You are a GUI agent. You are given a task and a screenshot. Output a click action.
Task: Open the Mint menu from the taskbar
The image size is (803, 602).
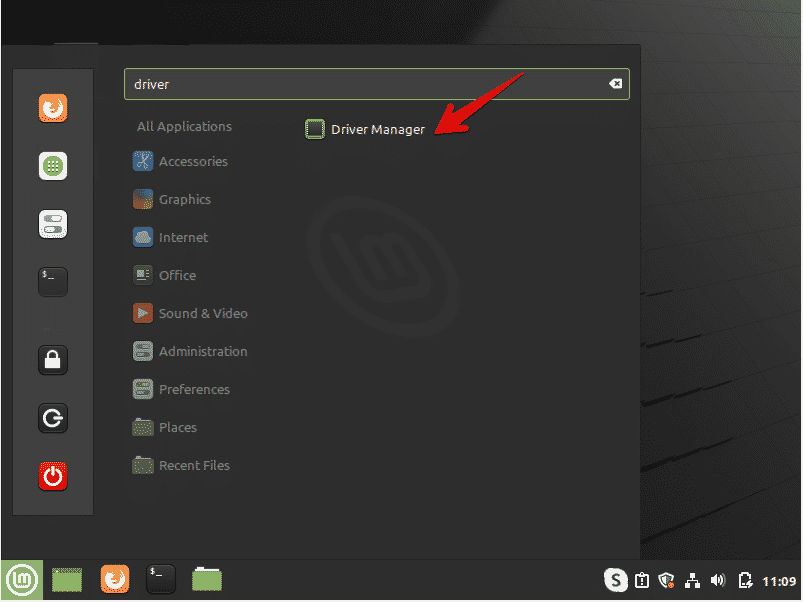[21, 579]
